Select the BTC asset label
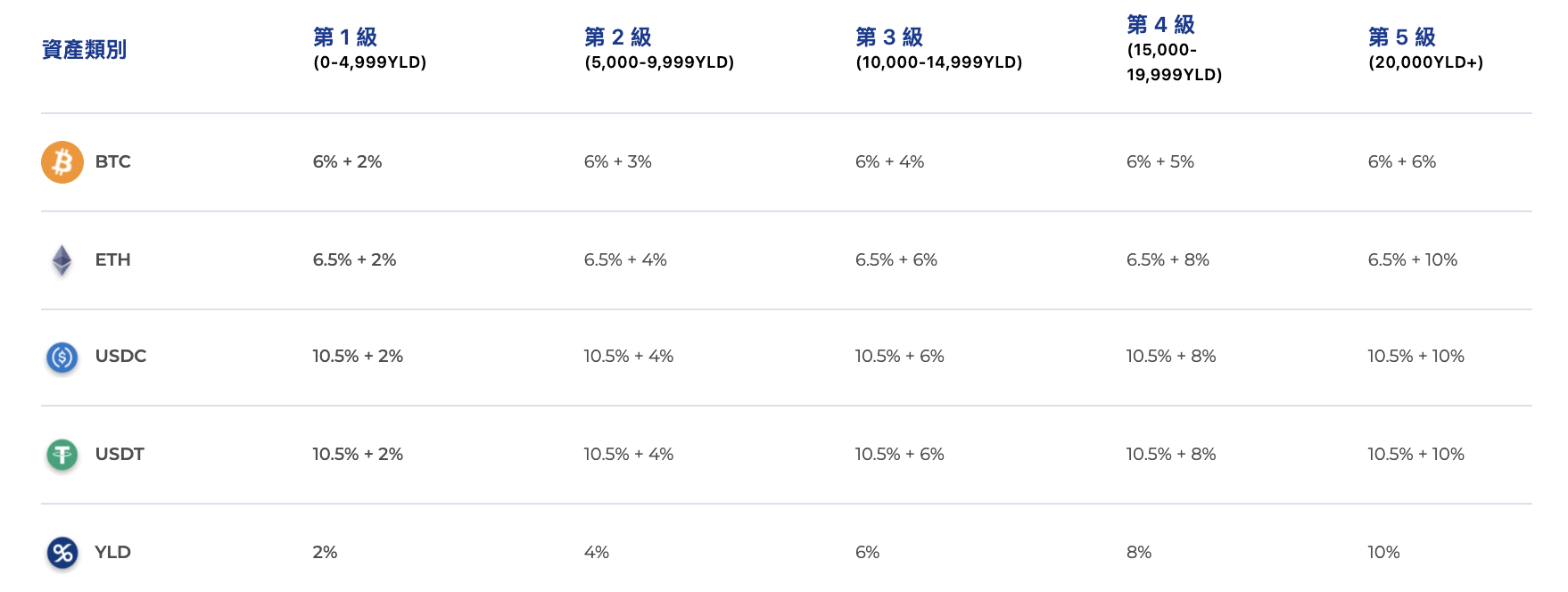The image size is (1568, 592). [x=113, y=162]
